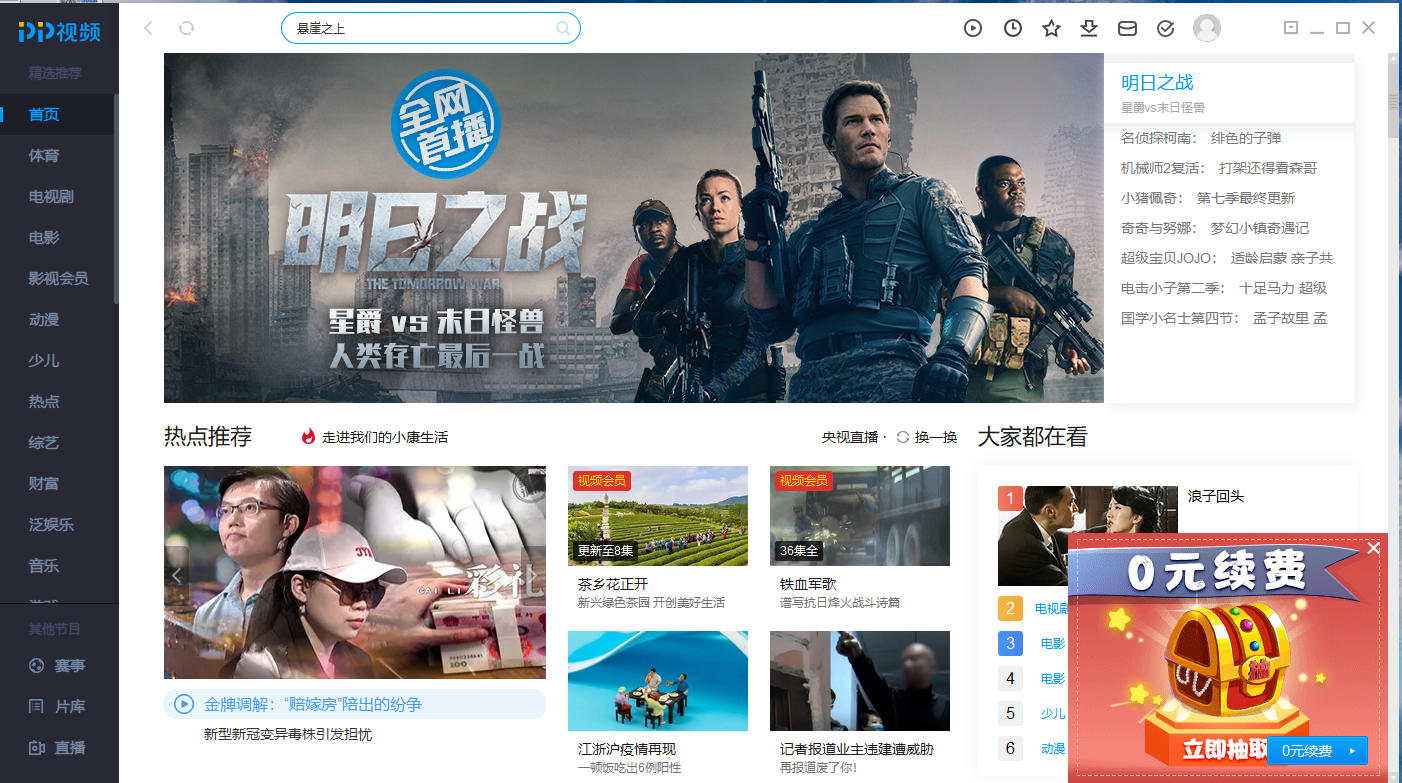Open 影视会员 sidebar category
The height and width of the screenshot is (783, 1402).
[x=58, y=278]
